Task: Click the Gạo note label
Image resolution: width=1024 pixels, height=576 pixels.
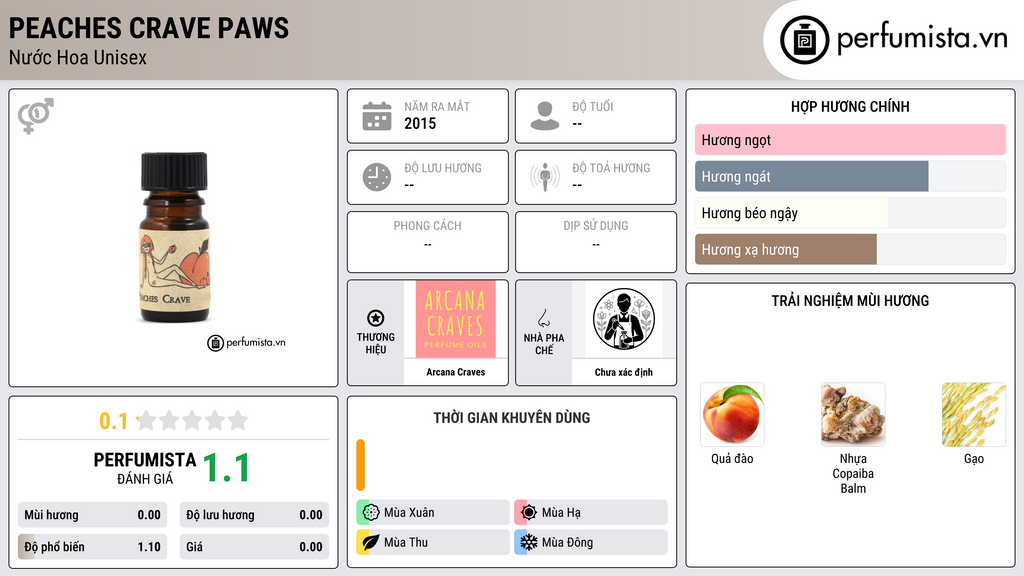Action: click(974, 458)
